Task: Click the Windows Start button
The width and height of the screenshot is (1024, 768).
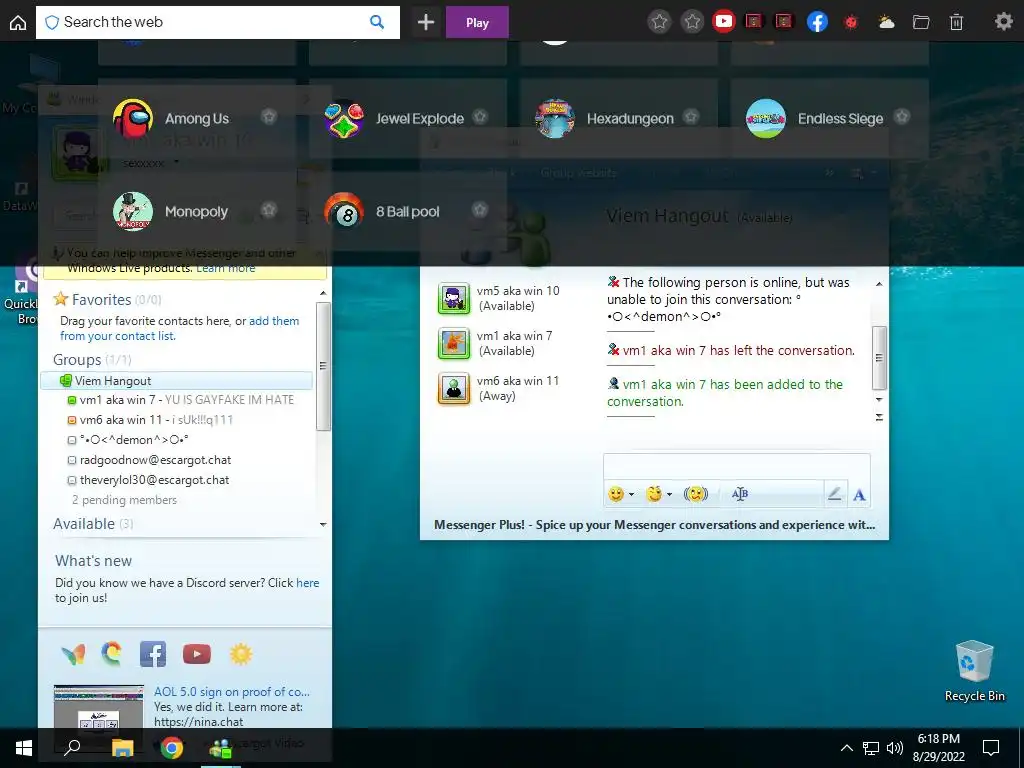Action: tap(24, 748)
